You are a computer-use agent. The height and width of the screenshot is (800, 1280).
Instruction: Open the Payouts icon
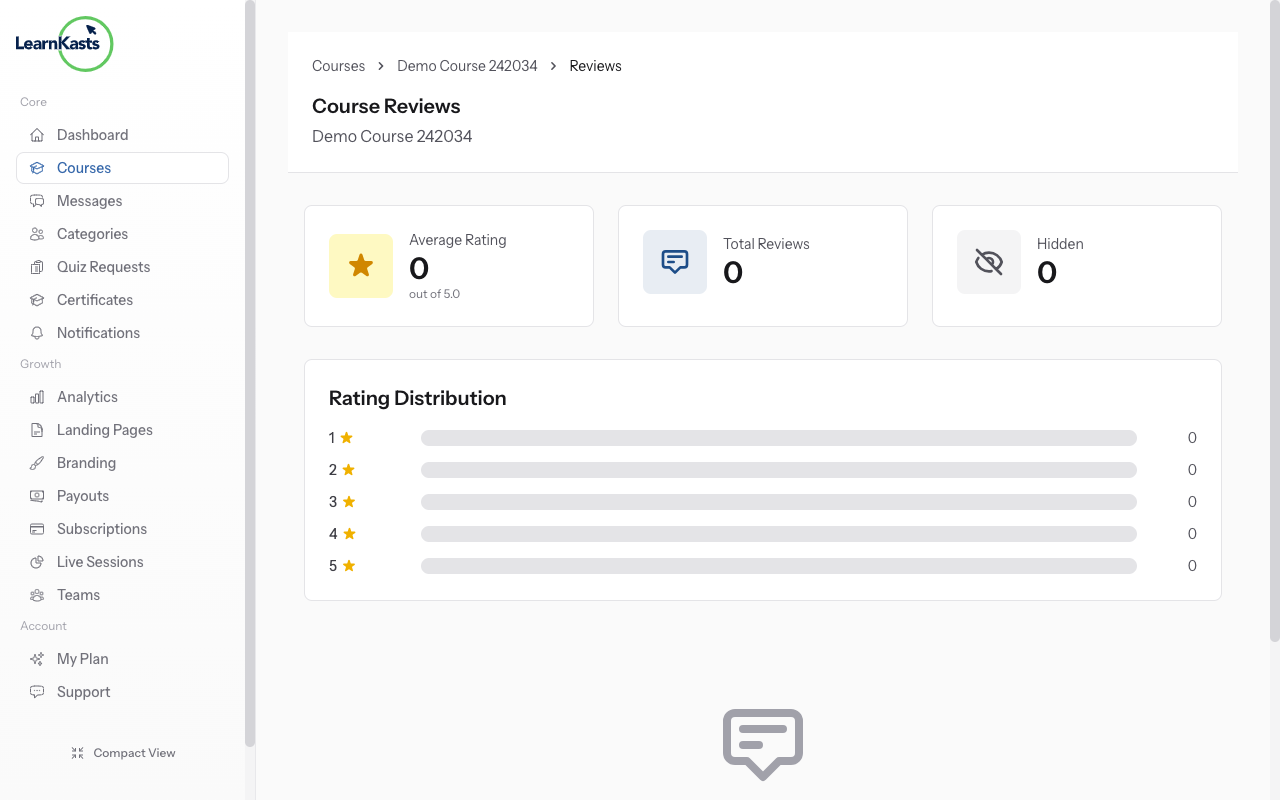(x=37, y=495)
